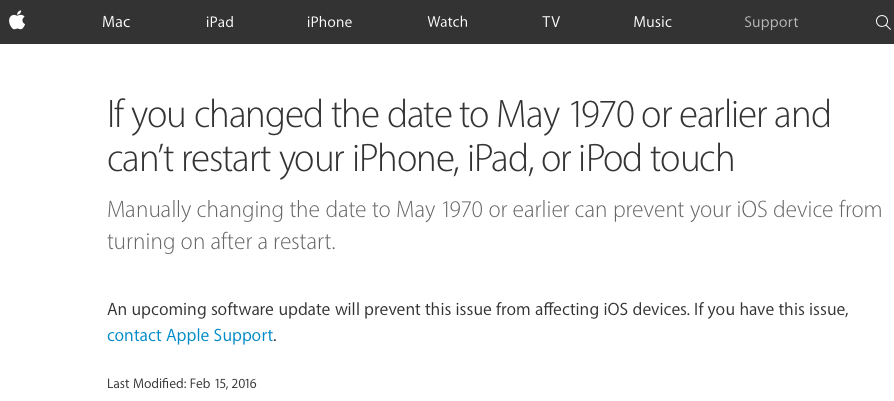894x401 pixels.
Task: Click the Apple logo icon
Action: click(x=16, y=21)
